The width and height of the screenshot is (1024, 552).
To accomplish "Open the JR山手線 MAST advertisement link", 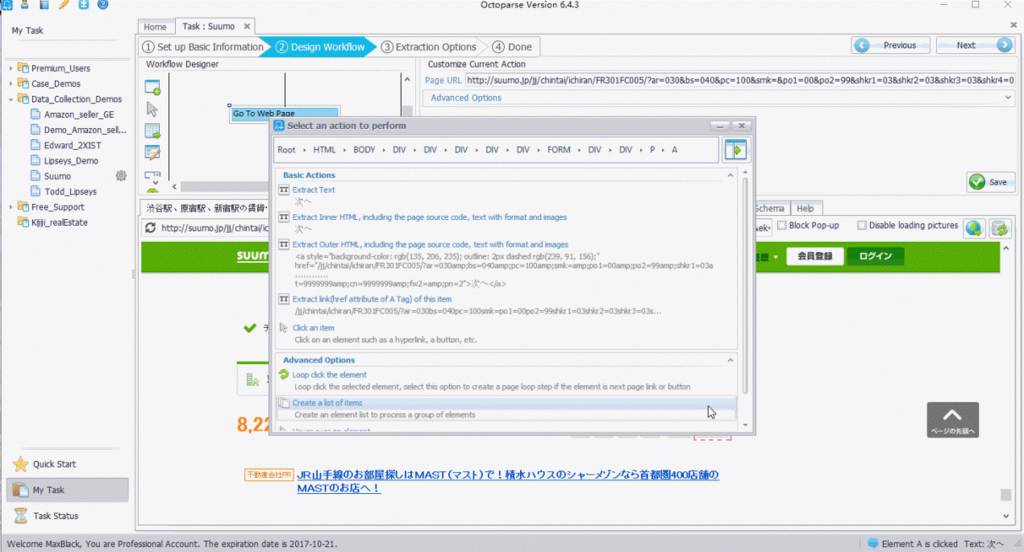I will coord(508,481).
